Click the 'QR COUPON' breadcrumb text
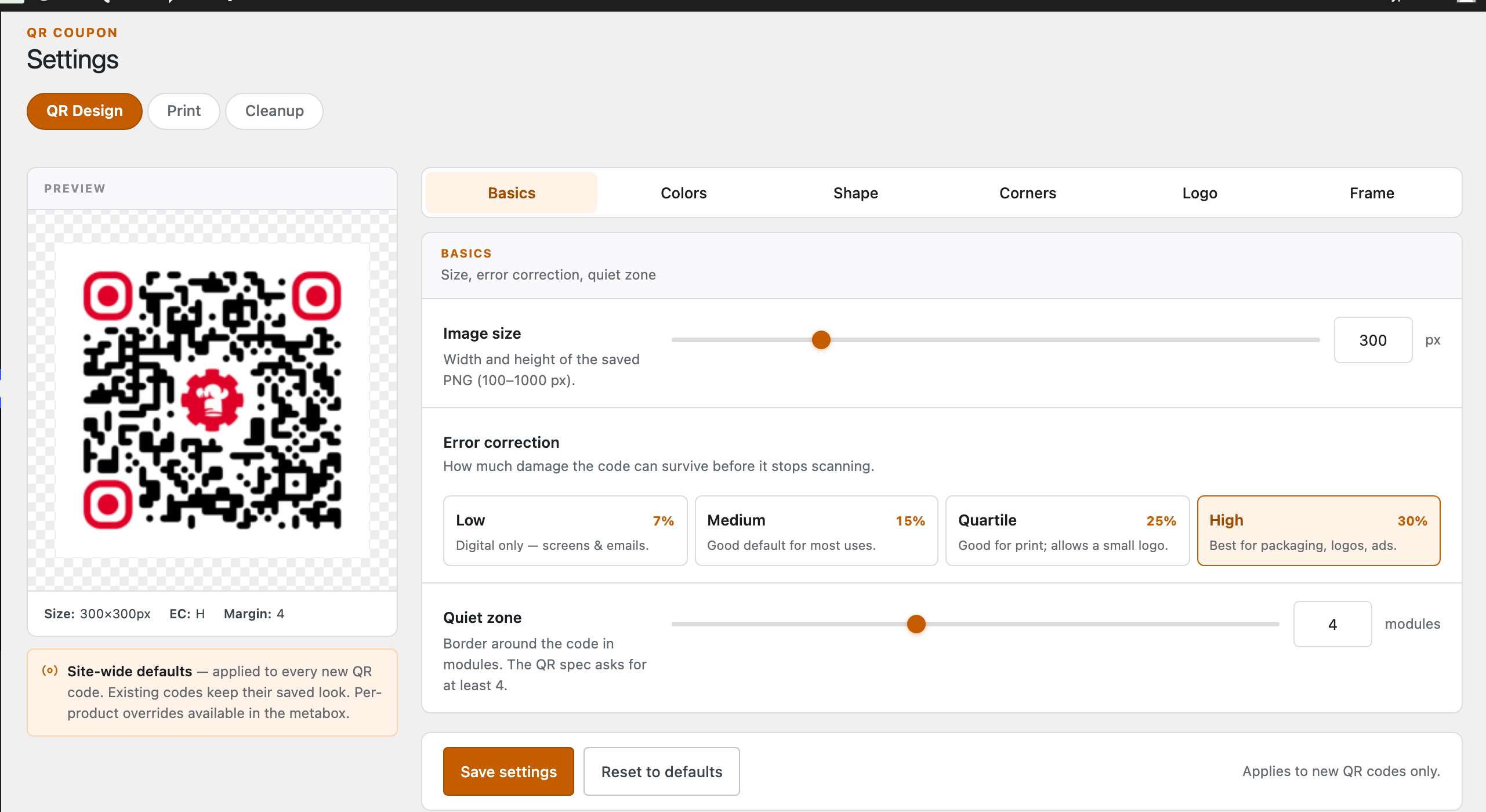 click(x=73, y=32)
